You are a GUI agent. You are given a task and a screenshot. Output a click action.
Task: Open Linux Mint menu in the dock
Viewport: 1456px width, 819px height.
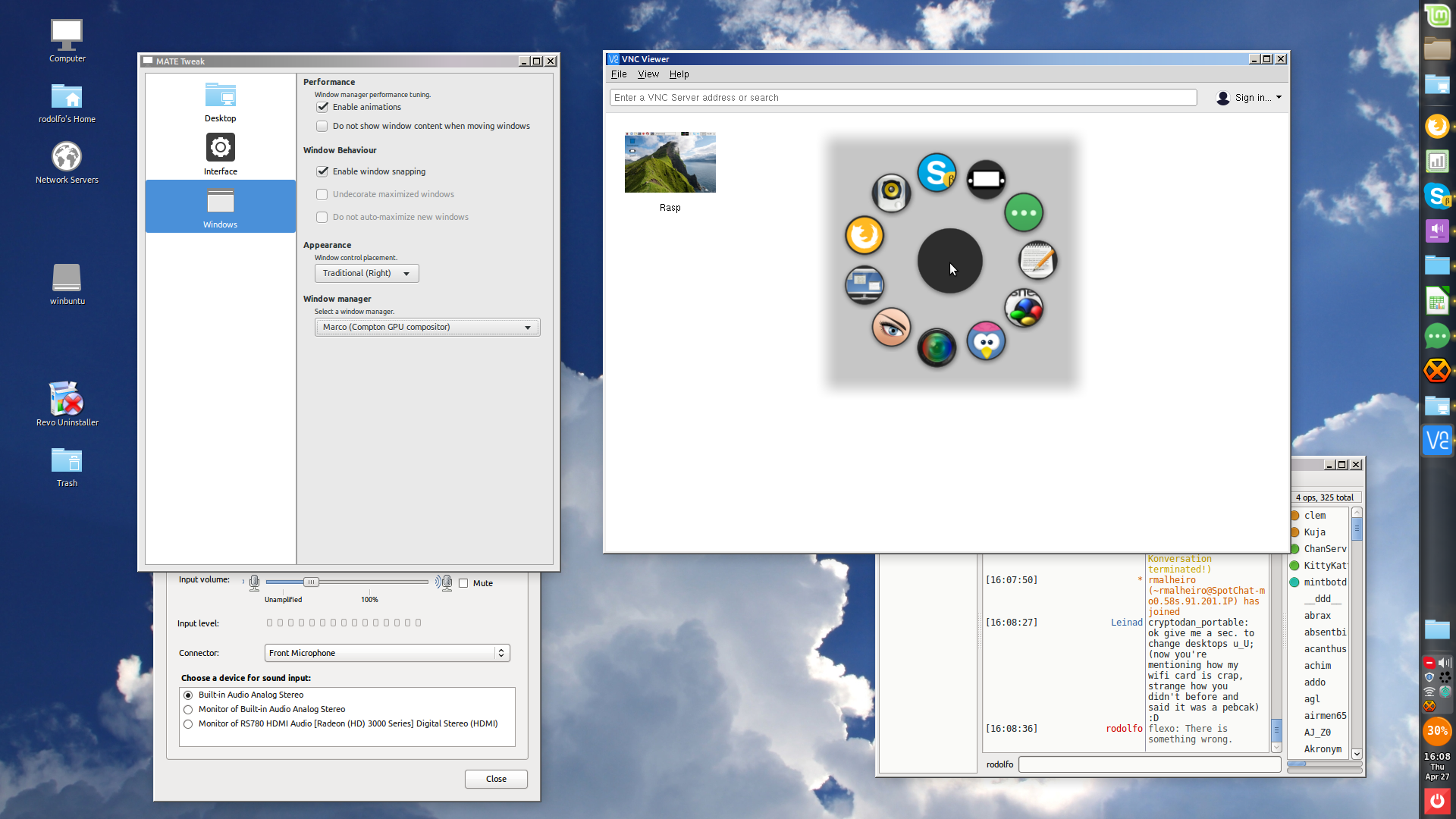(x=1437, y=15)
